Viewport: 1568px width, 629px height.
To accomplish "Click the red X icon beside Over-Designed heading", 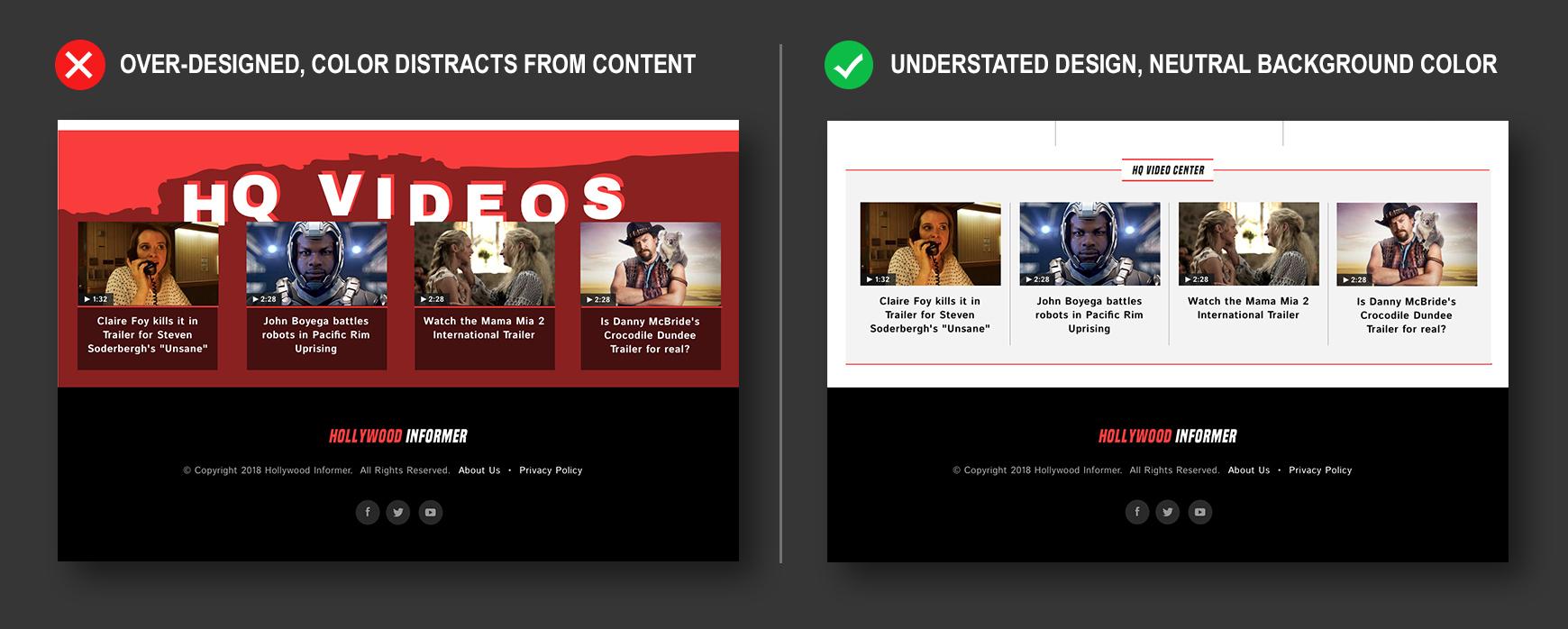I will 80,65.
